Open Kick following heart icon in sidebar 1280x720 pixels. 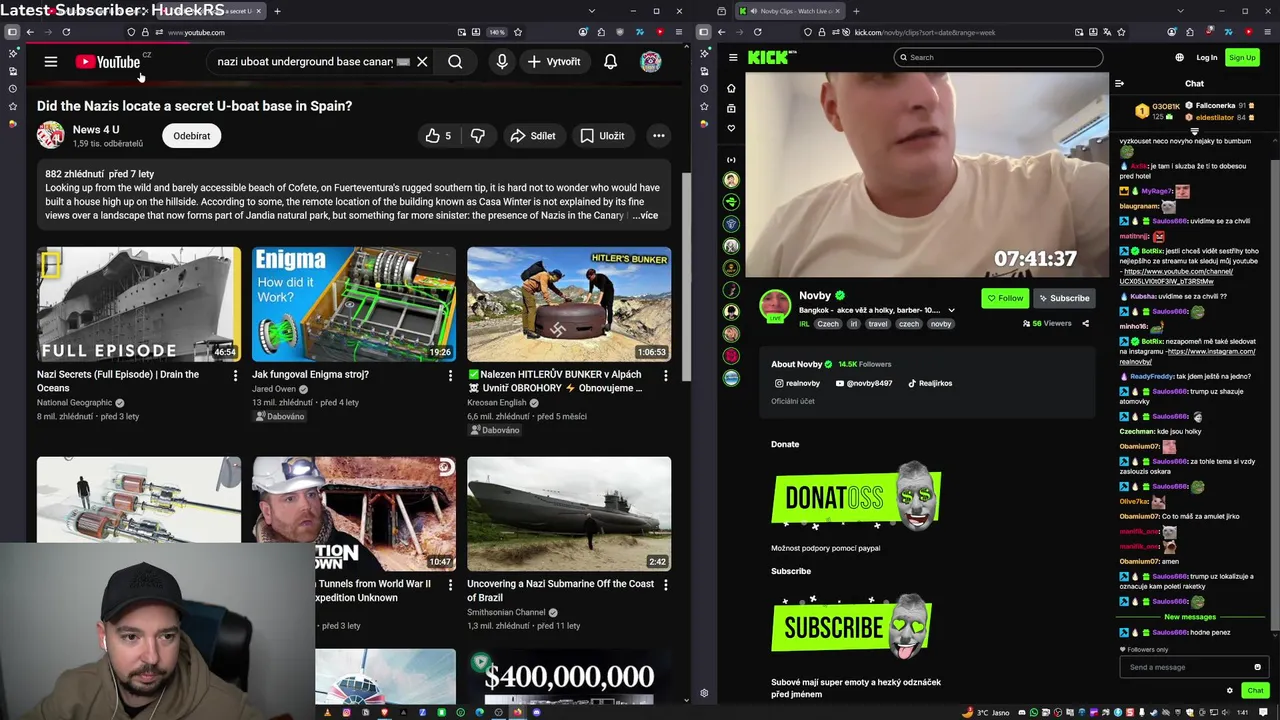point(731,128)
